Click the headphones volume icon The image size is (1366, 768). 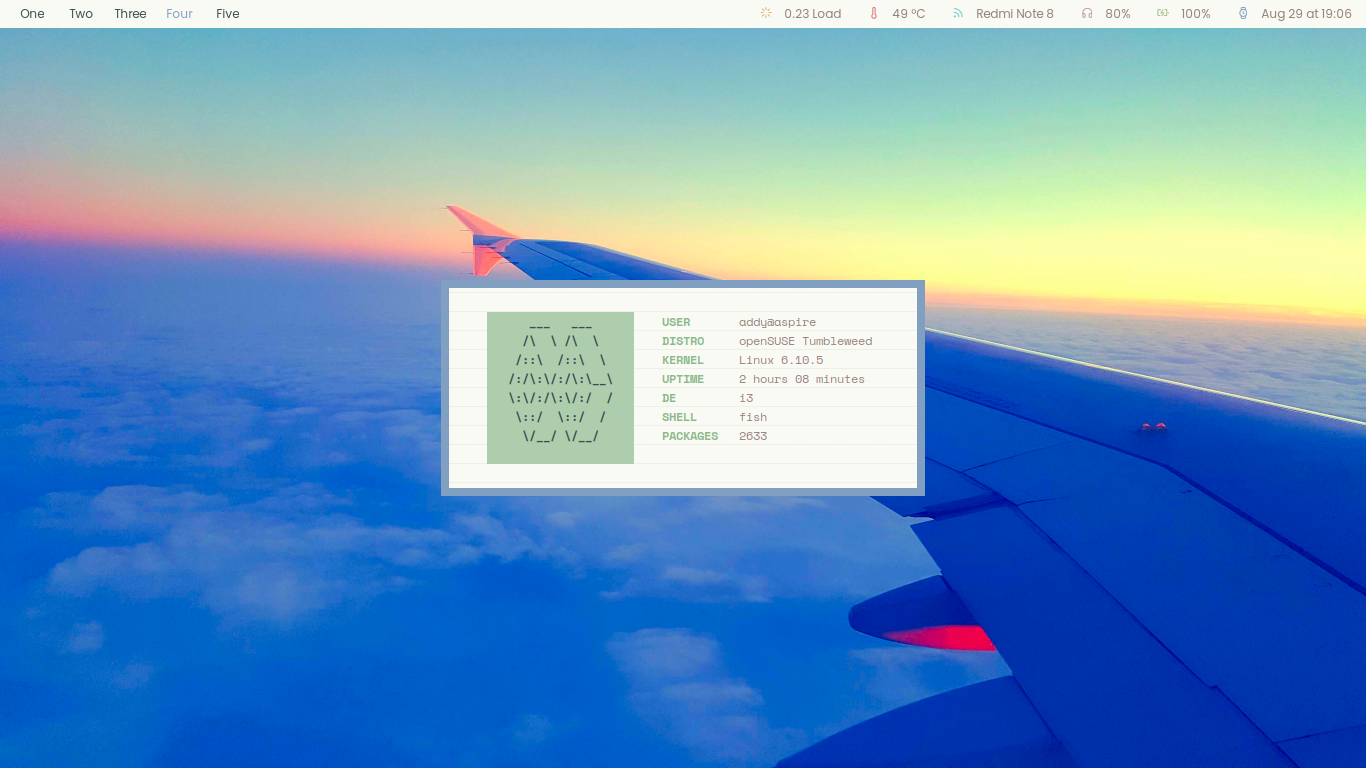pos(1087,14)
